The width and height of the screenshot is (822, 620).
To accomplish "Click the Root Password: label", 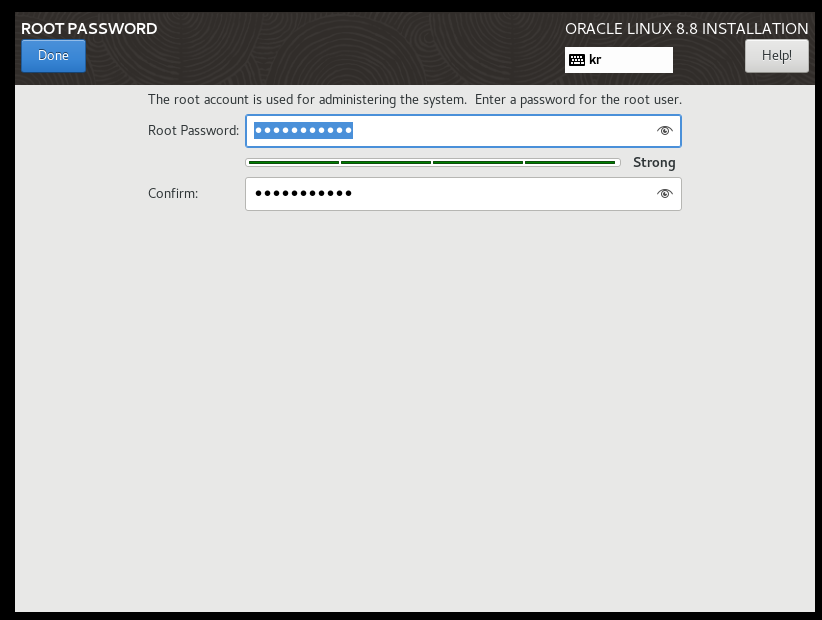I will tap(193, 130).
